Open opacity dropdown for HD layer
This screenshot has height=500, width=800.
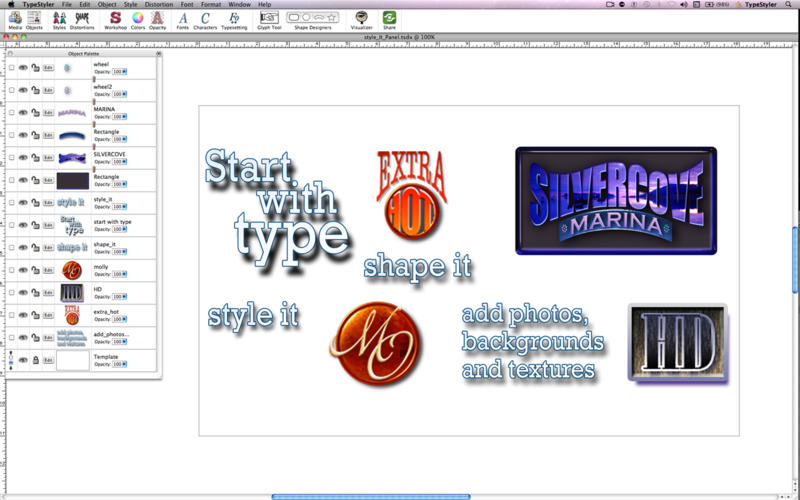tap(123, 296)
